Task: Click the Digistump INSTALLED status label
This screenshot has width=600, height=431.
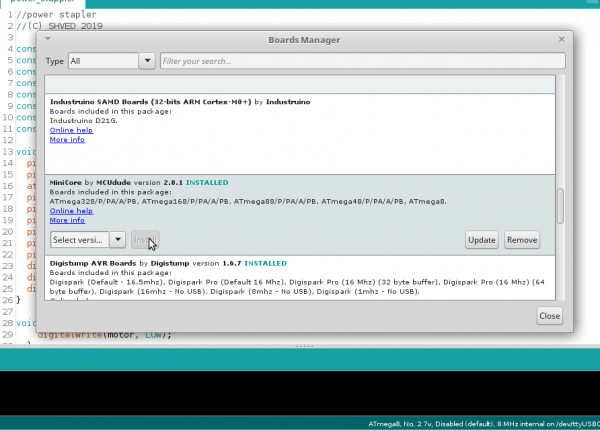Action: click(x=266, y=263)
